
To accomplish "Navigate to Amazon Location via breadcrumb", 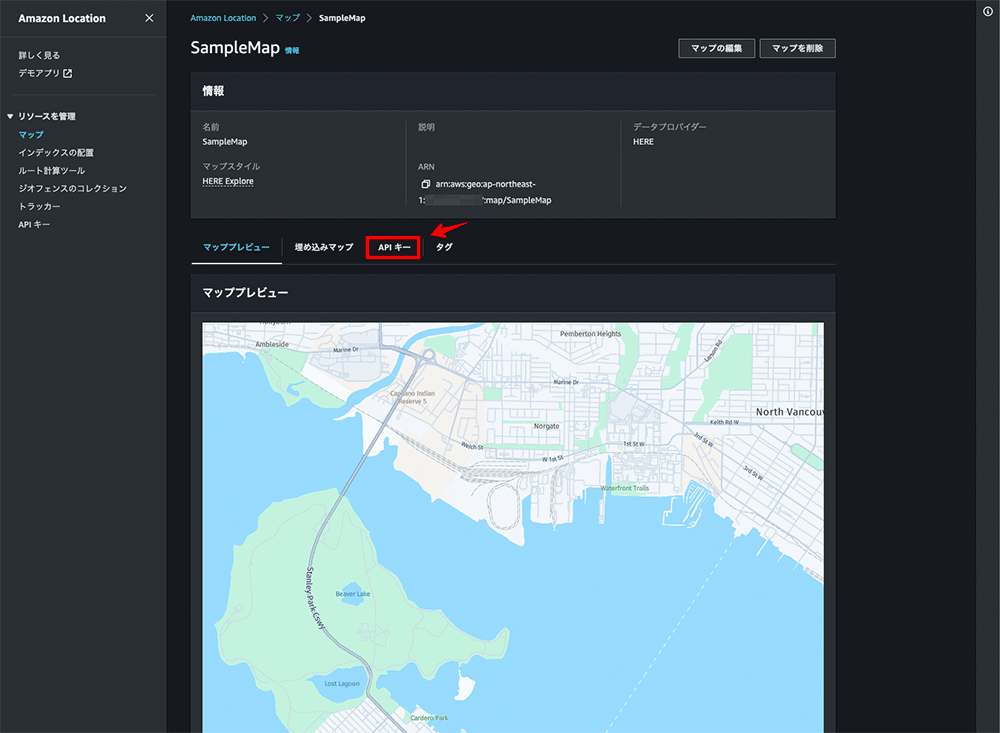I will click(223, 17).
